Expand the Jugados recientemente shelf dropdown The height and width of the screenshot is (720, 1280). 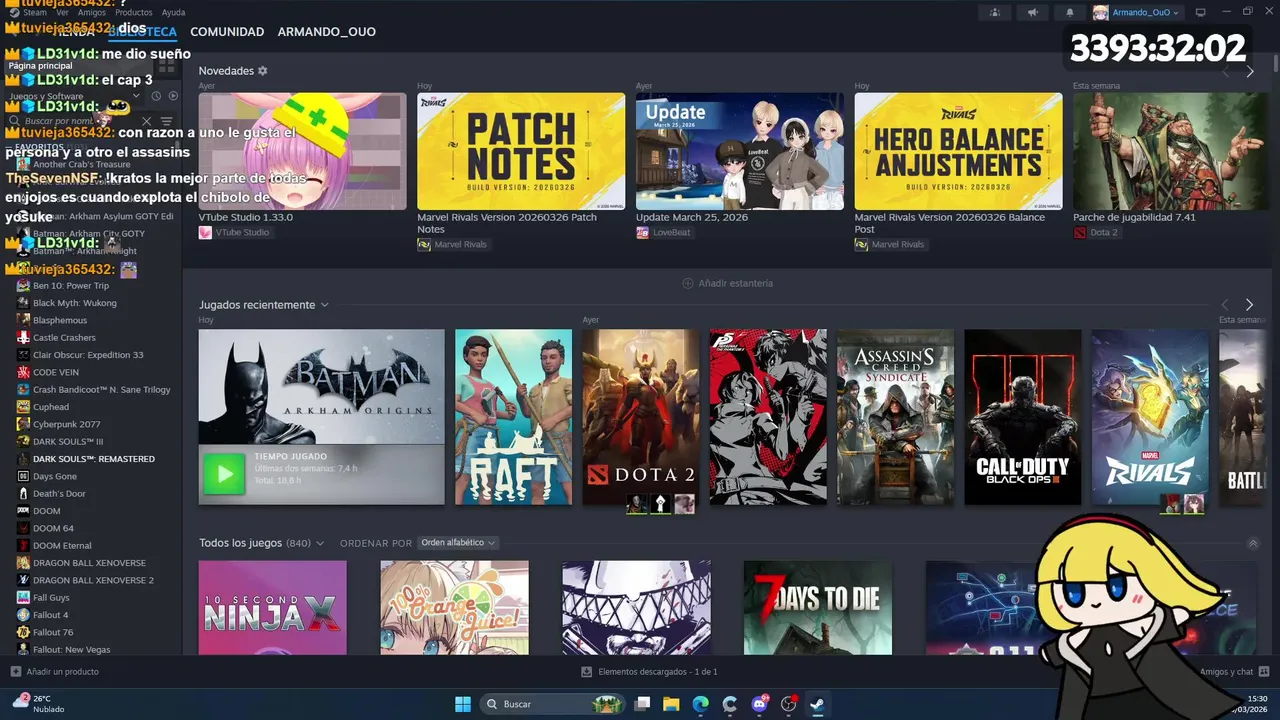click(324, 305)
